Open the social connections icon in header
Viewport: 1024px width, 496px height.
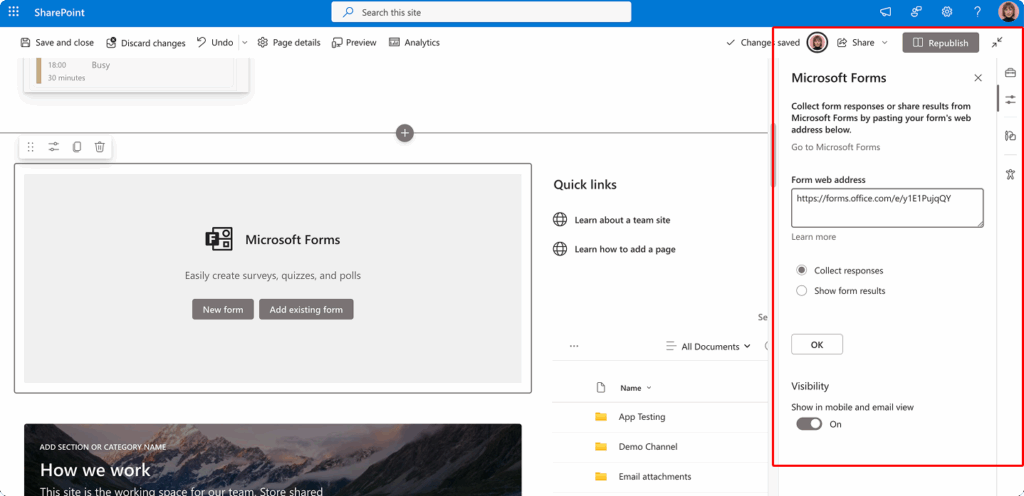click(x=916, y=12)
